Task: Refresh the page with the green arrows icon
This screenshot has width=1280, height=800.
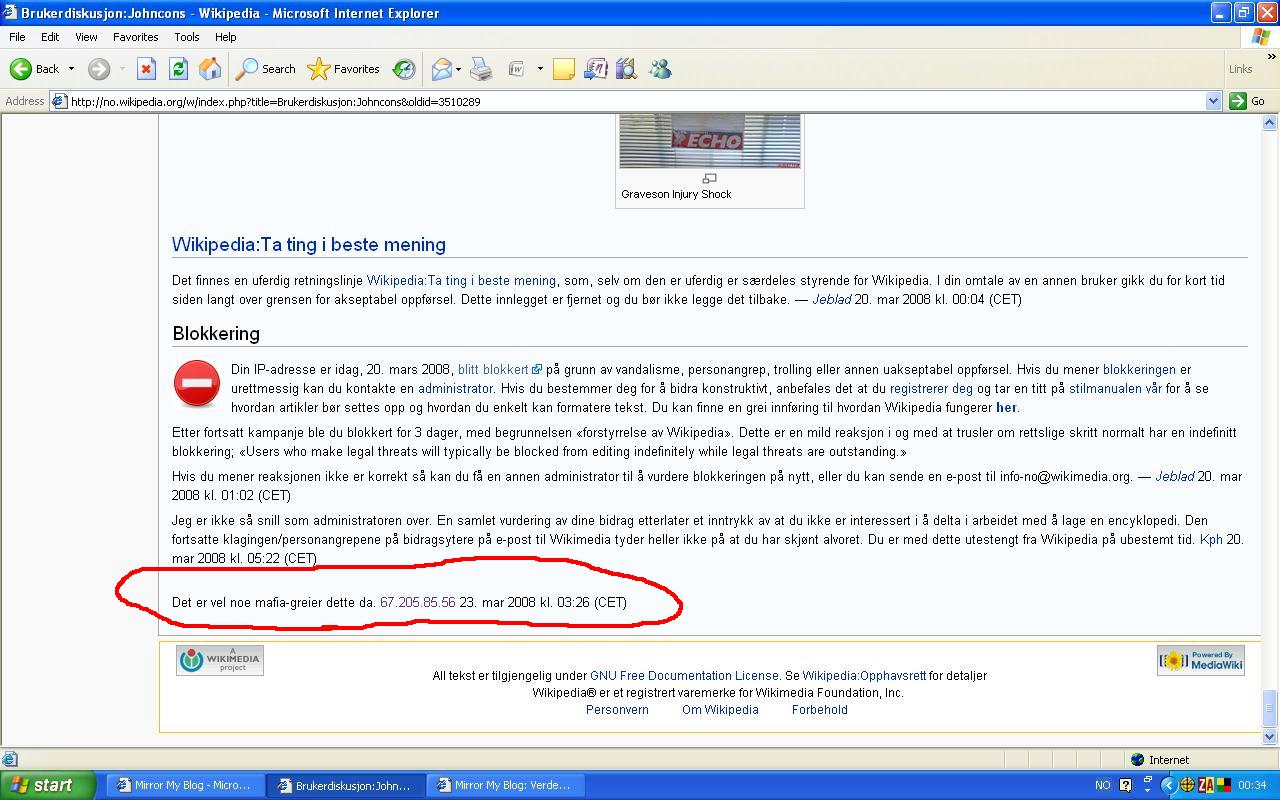Action: click(x=178, y=69)
